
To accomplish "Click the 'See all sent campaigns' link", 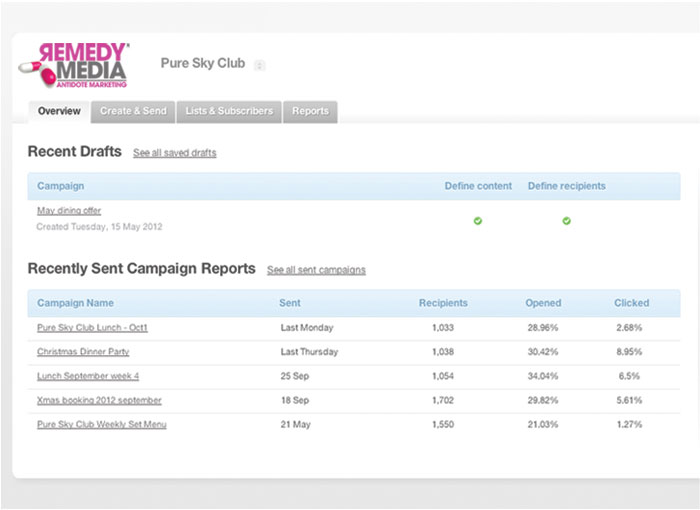I will 316,270.
